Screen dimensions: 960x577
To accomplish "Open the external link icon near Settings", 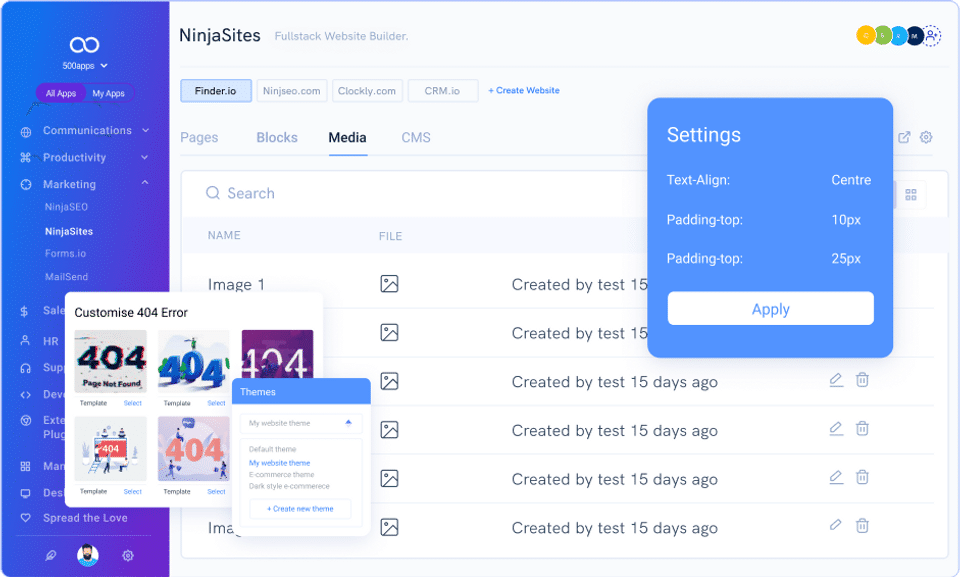I will pos(904,138).
